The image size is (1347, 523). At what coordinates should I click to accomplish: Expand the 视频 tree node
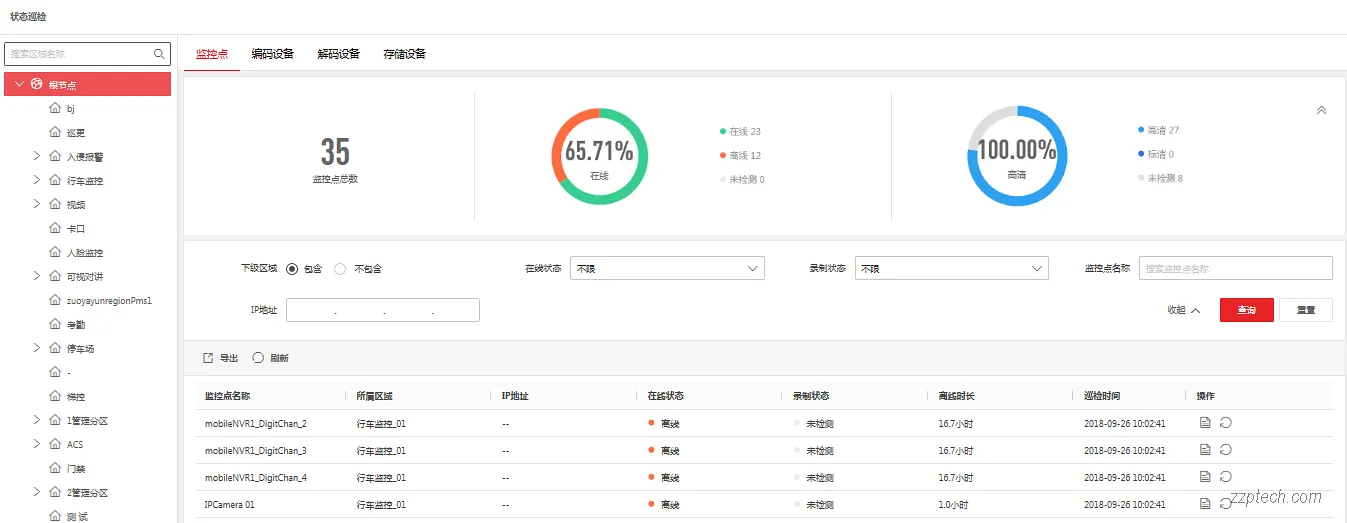click(37, 204)
